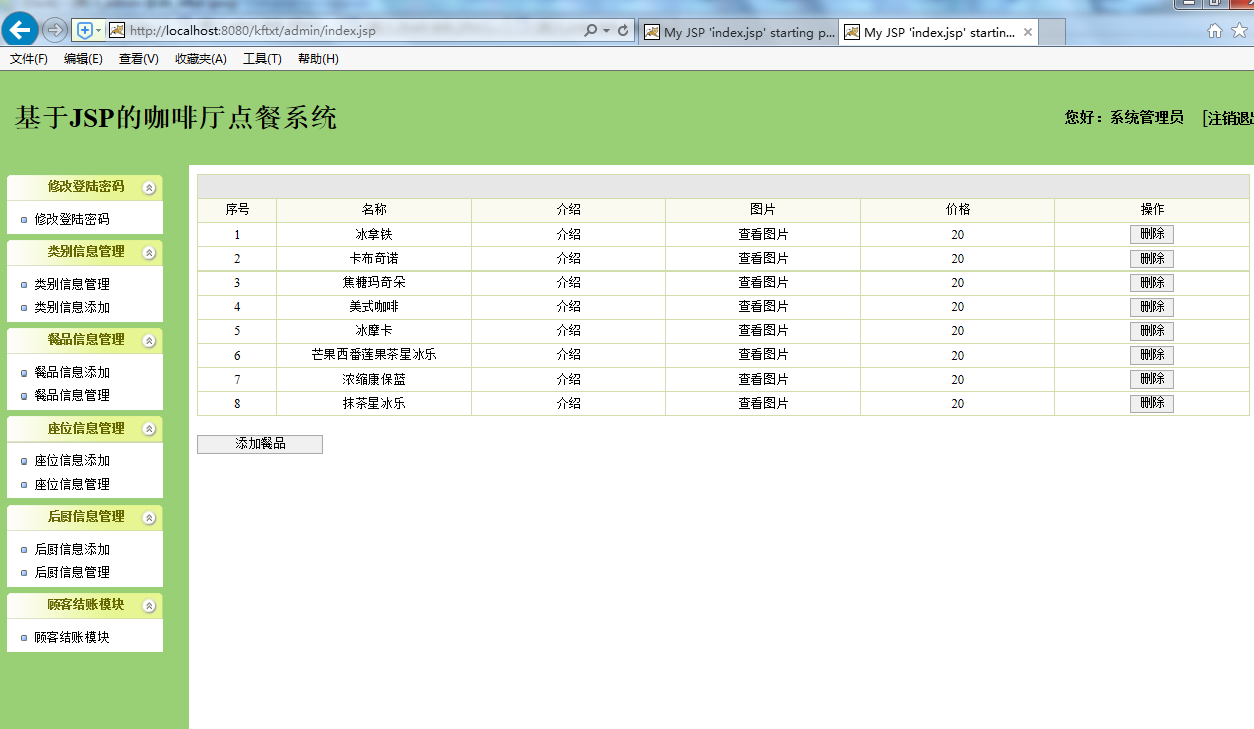The width and height of the screenshot is (1254, 729).
Task: Open the 工具(T) menu
Action: click(x=262, y=59)
